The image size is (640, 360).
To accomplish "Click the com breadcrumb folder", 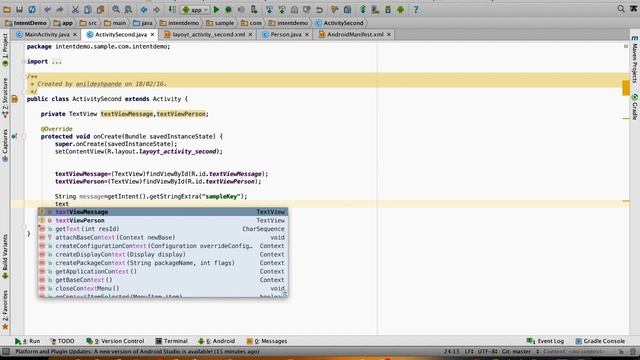I will click(251, 23).
